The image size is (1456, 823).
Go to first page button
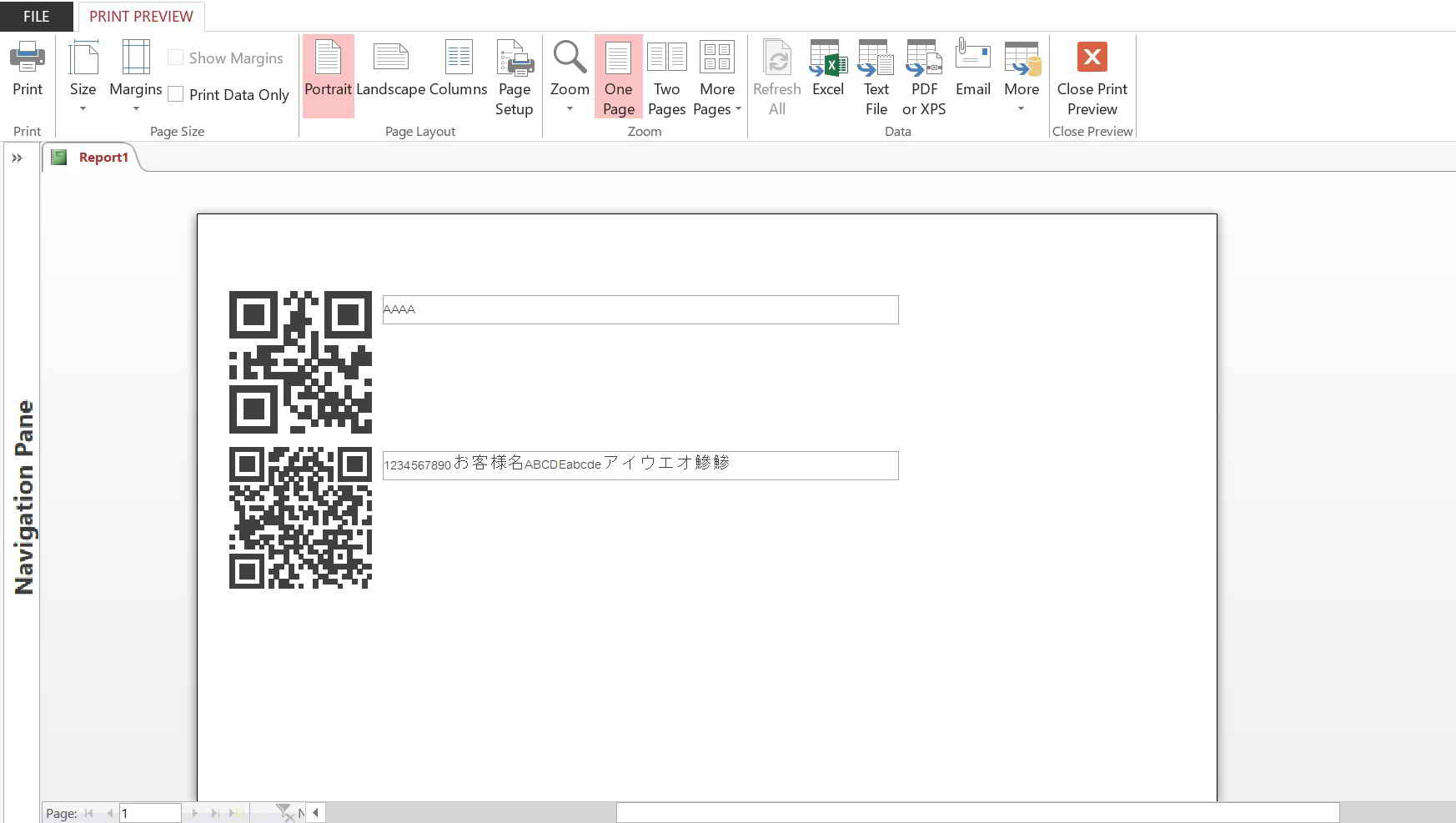click(x=89, y=813)
